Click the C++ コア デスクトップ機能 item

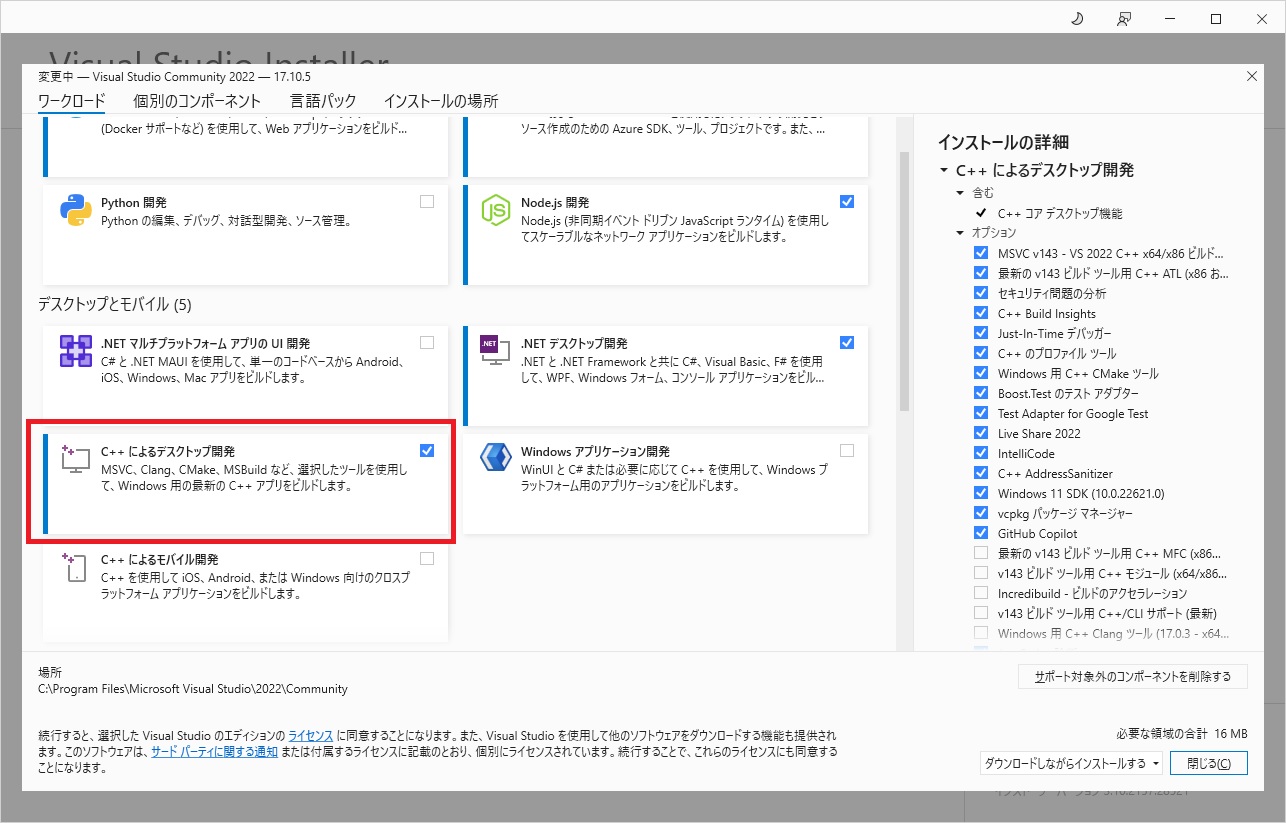point(1060,213)
